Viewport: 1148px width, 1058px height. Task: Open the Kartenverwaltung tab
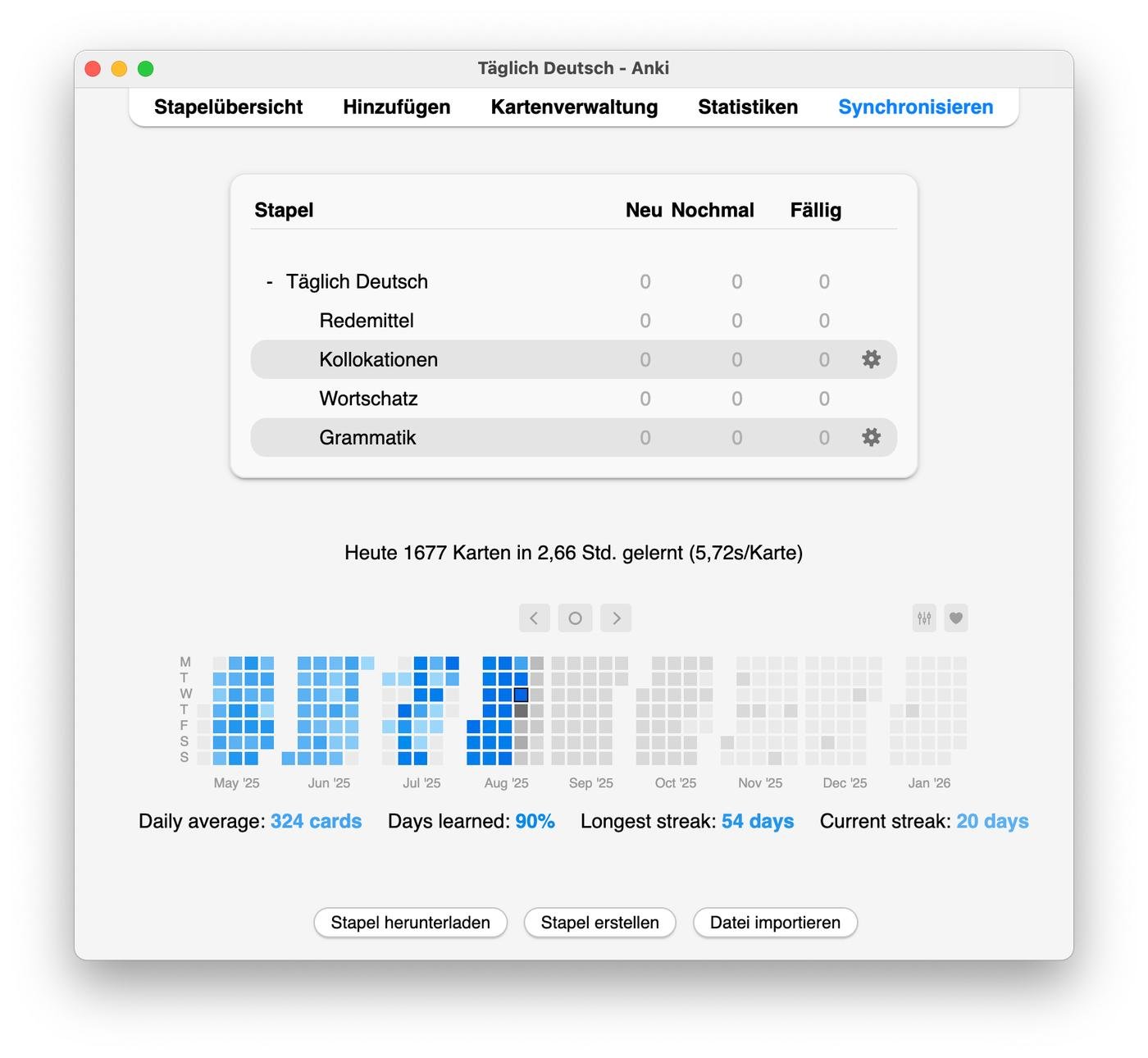[x=574, y=107]
